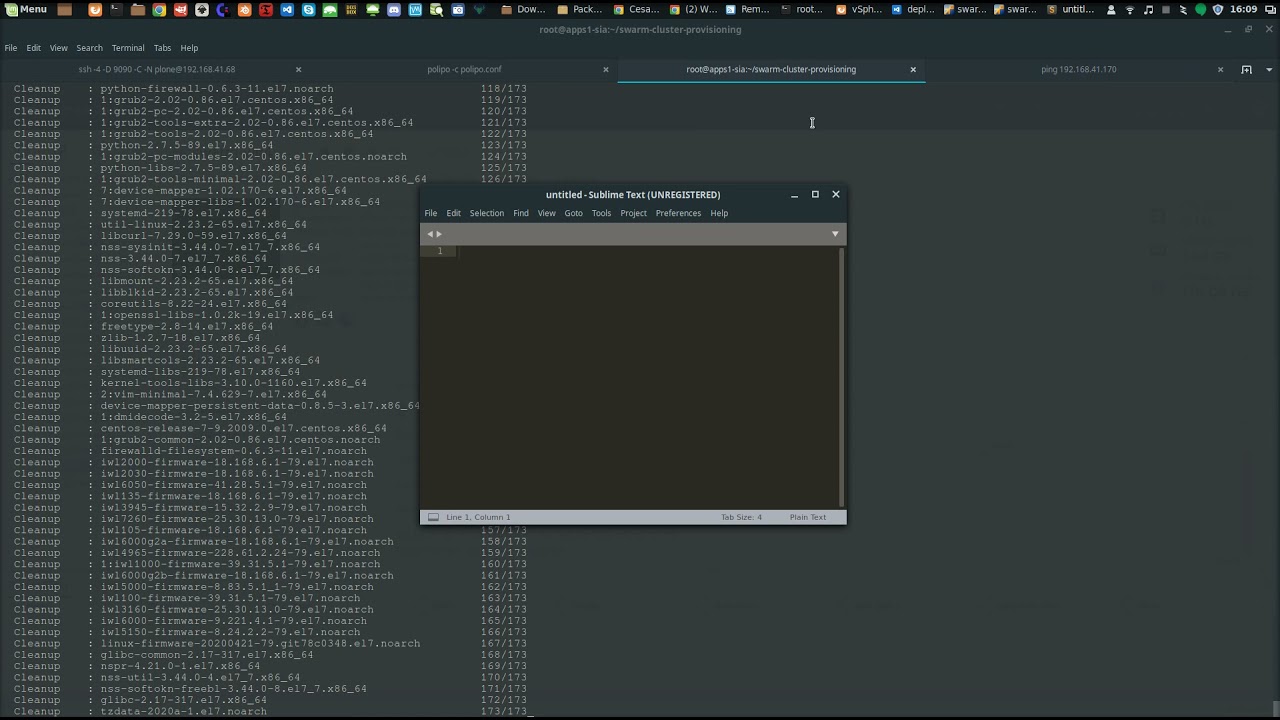Switch to the untitl... Sublime taskbar entry
1280x720 pixels.
[x=1069, y=9]
